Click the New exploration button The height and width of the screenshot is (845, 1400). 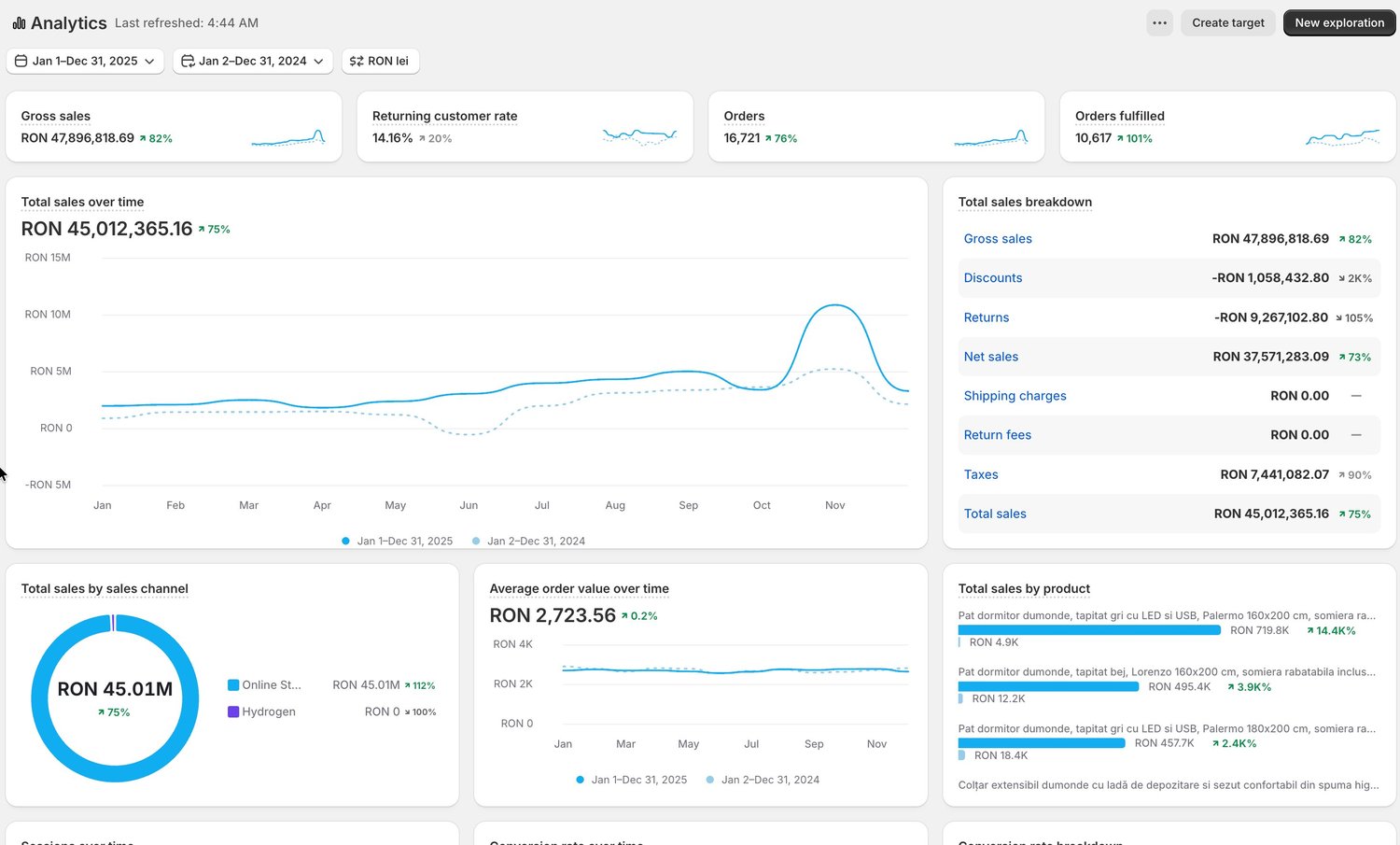pyautogui.click(x=1339, y=23)
